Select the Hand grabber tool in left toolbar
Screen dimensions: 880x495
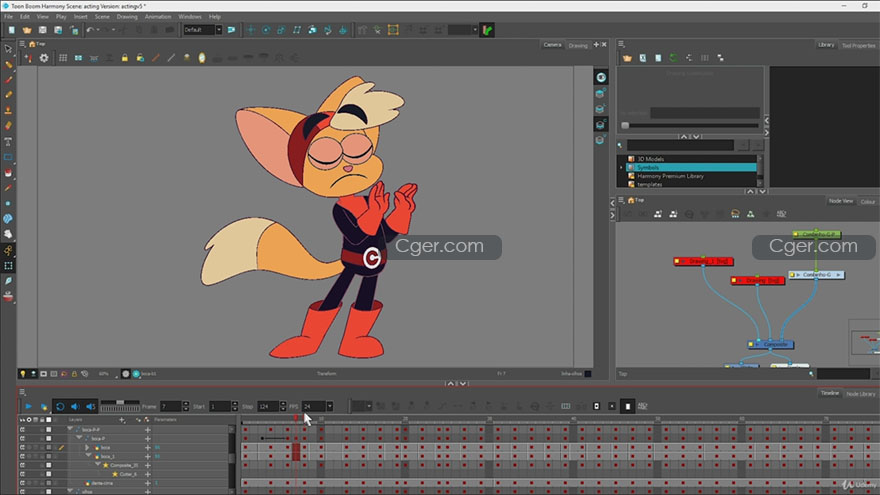8,235
